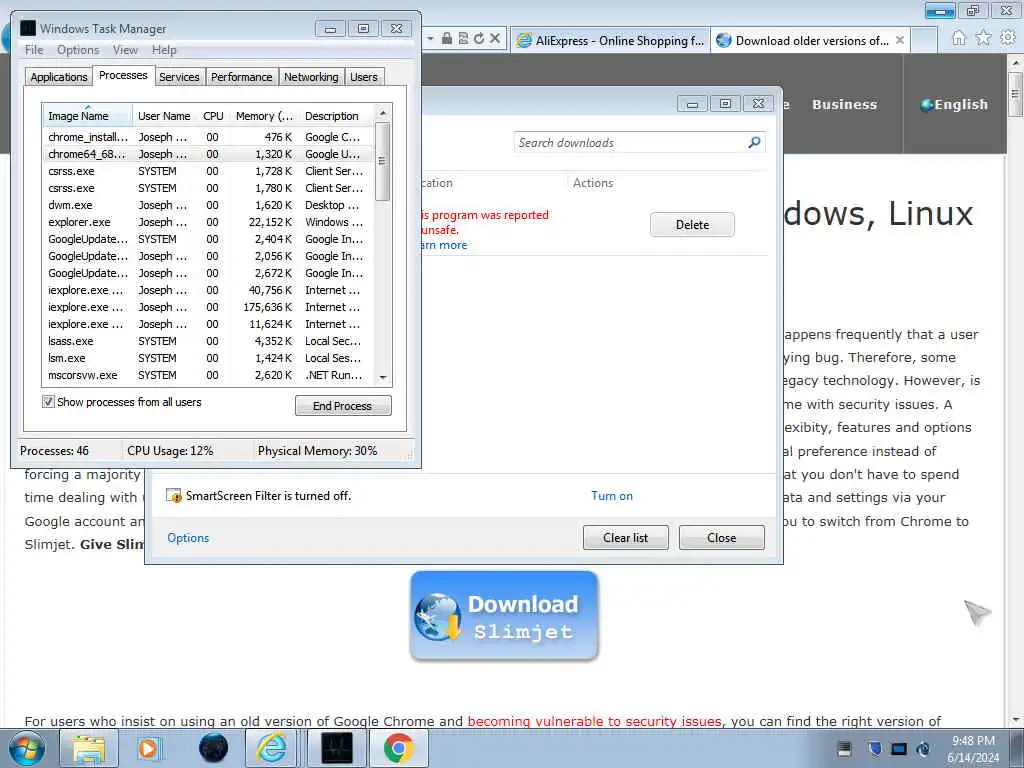This screenshot has height=768, width=1024.
Task: Click the Google Chrome taskbar icon
Action: pos(398,748)
